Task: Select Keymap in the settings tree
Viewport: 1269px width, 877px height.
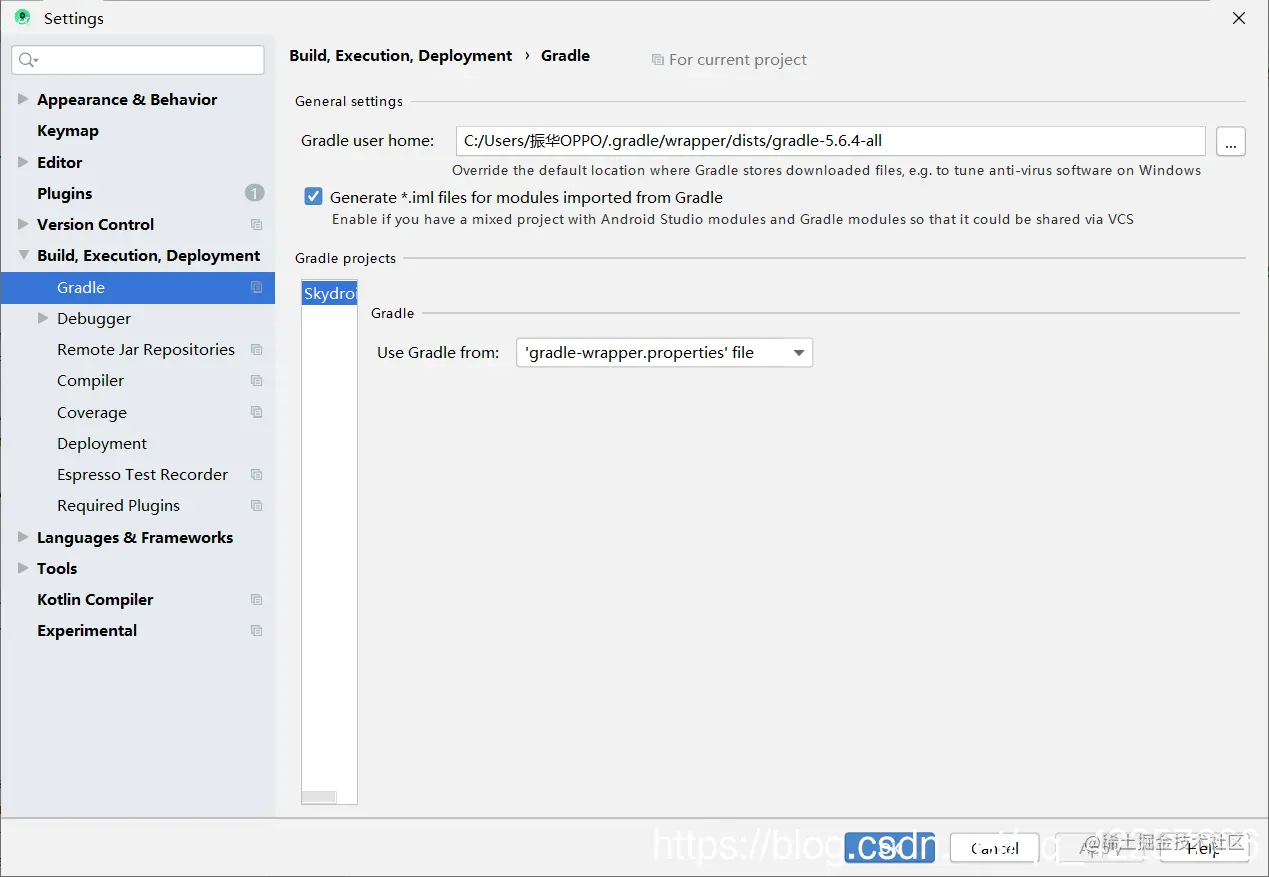Action: point(68,131)
